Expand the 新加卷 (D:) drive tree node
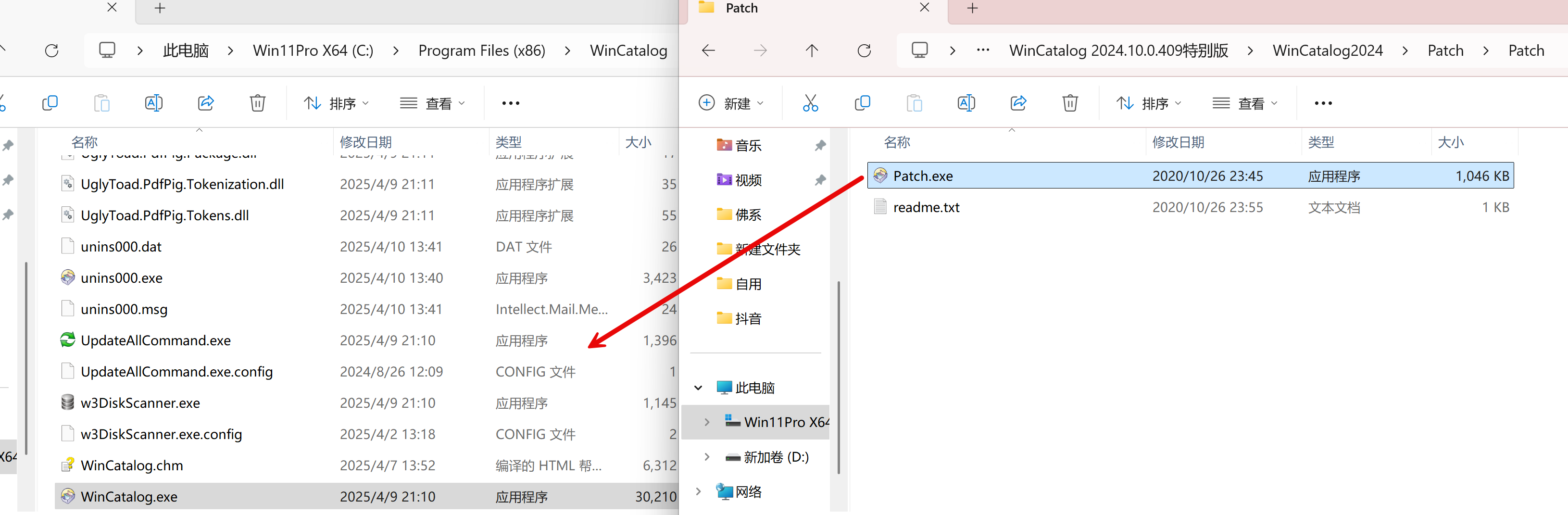1568x515 pixels. coord(706,456)
